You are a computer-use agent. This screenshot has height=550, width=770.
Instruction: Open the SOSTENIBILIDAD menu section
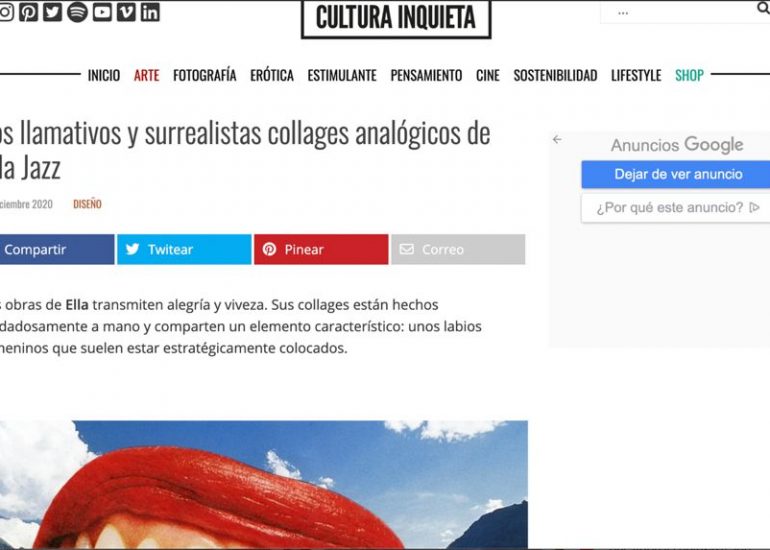(x=555, y=75)
